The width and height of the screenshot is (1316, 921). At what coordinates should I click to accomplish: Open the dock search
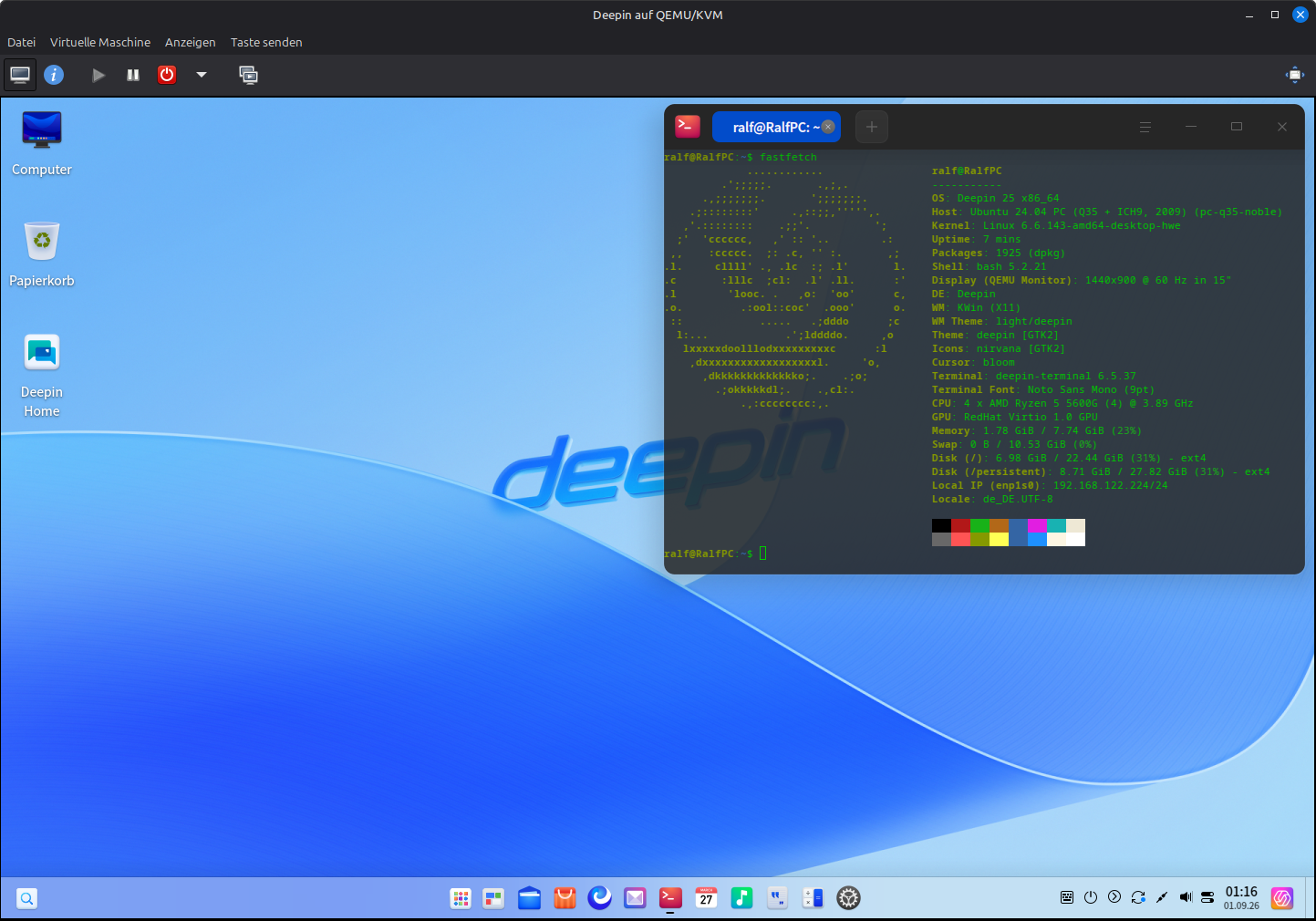coord(27,898)
